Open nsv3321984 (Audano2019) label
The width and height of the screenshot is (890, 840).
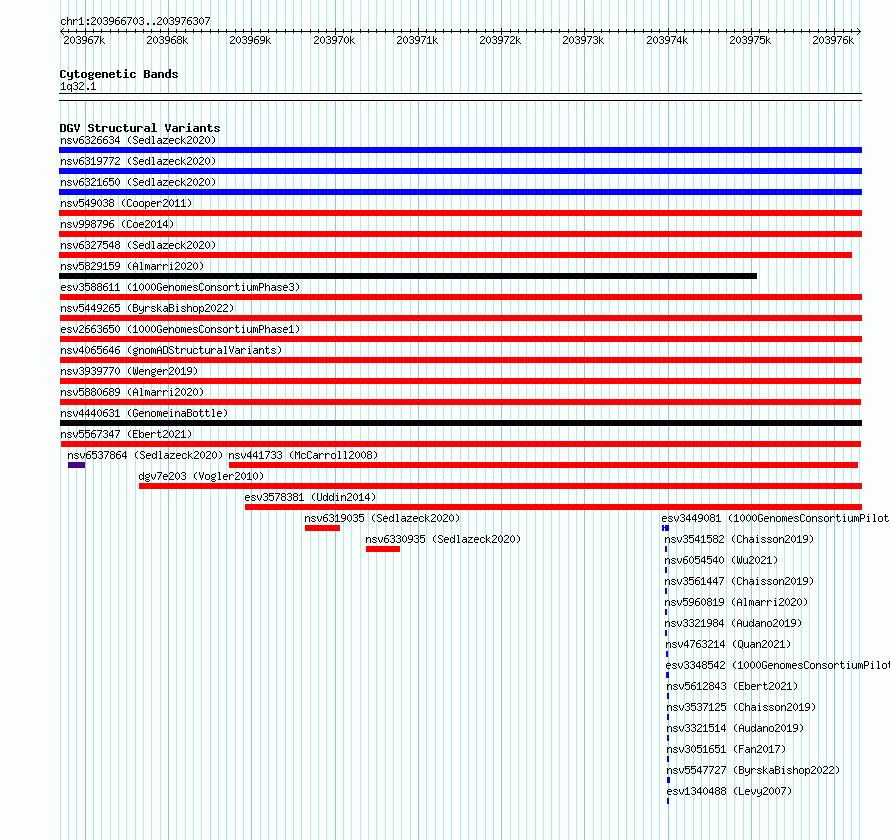tap(733, 623)
